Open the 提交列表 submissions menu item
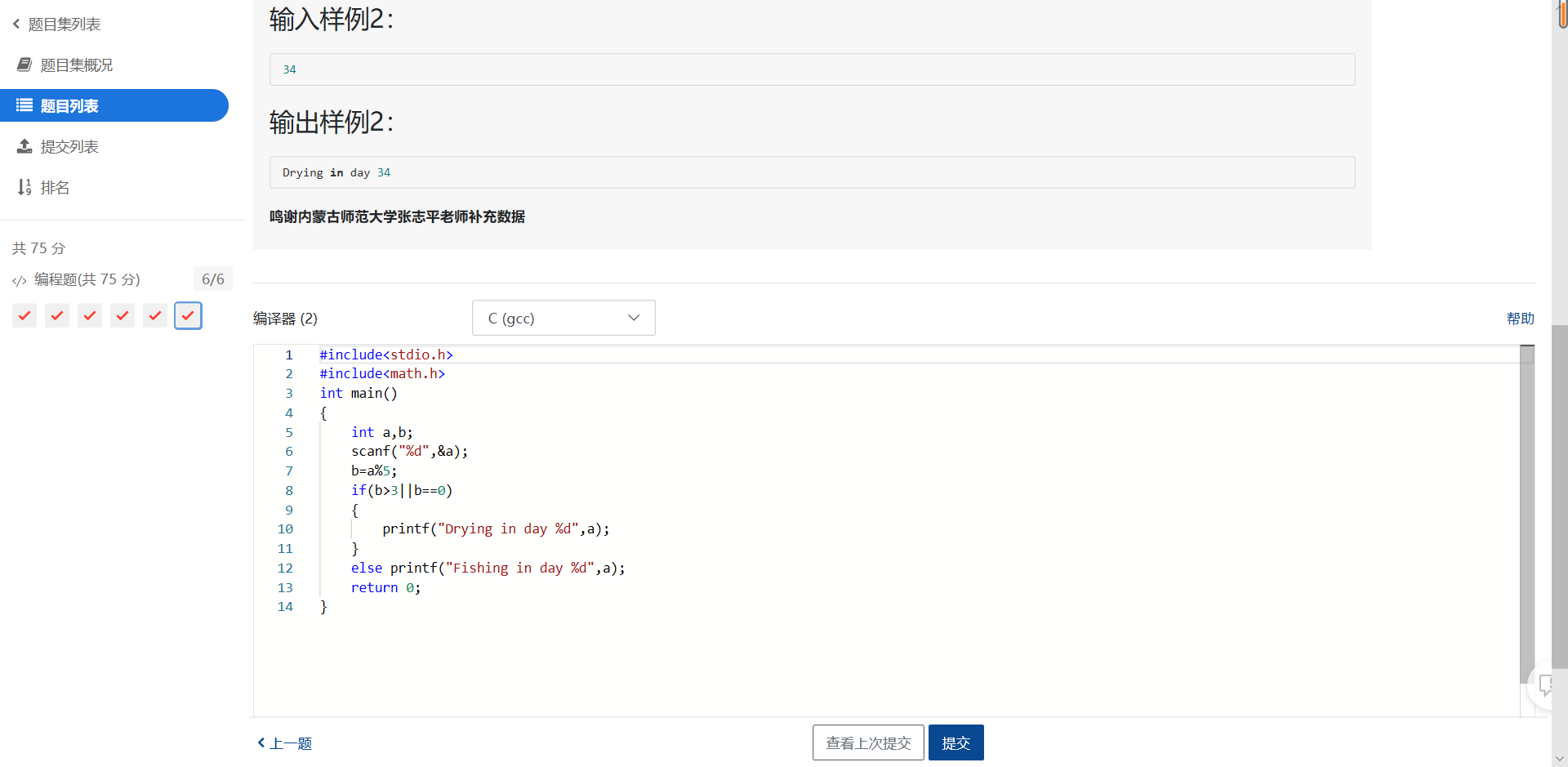1568x767 pixels. (x=69, y=146)
